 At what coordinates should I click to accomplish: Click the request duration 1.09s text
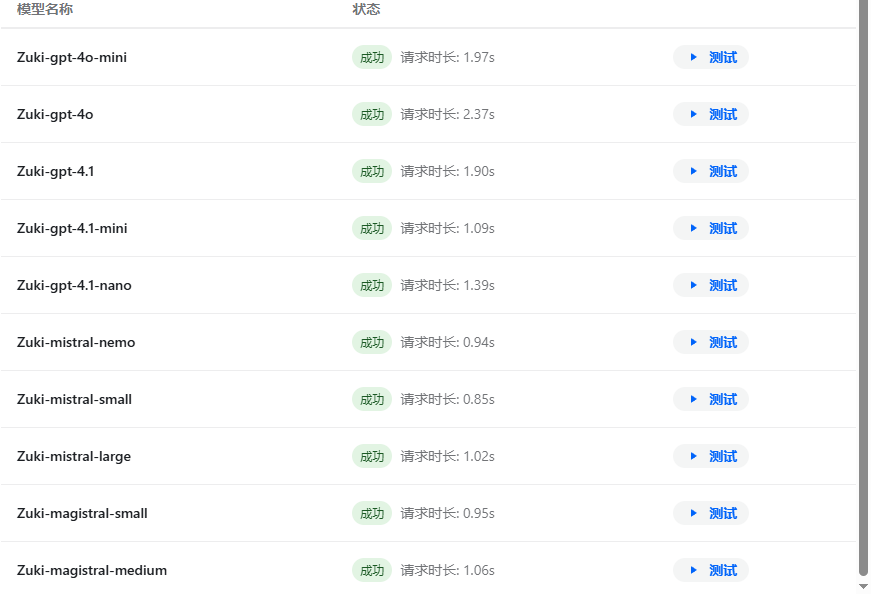click(447, 229)
